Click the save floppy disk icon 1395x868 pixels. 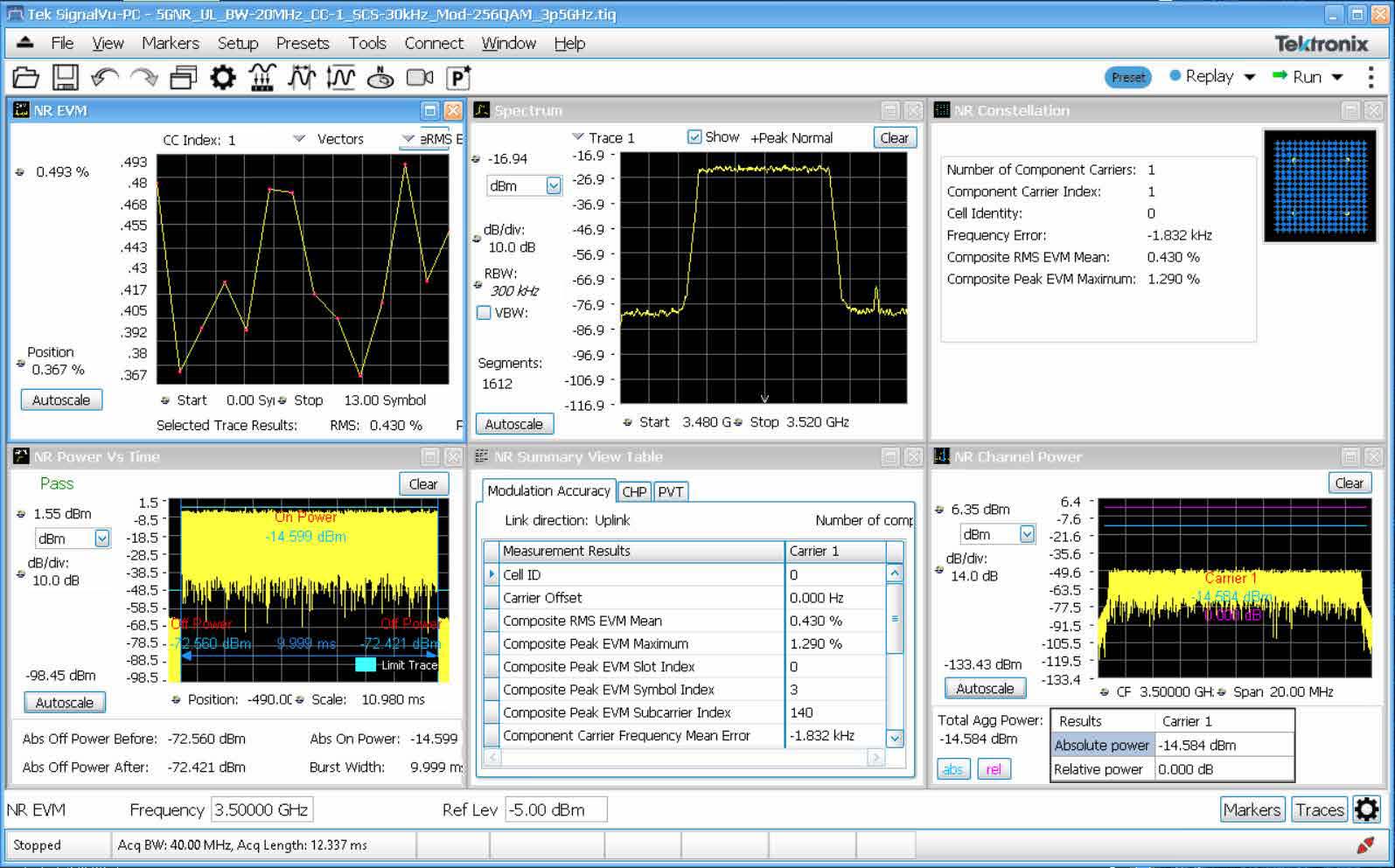point(66,78)
